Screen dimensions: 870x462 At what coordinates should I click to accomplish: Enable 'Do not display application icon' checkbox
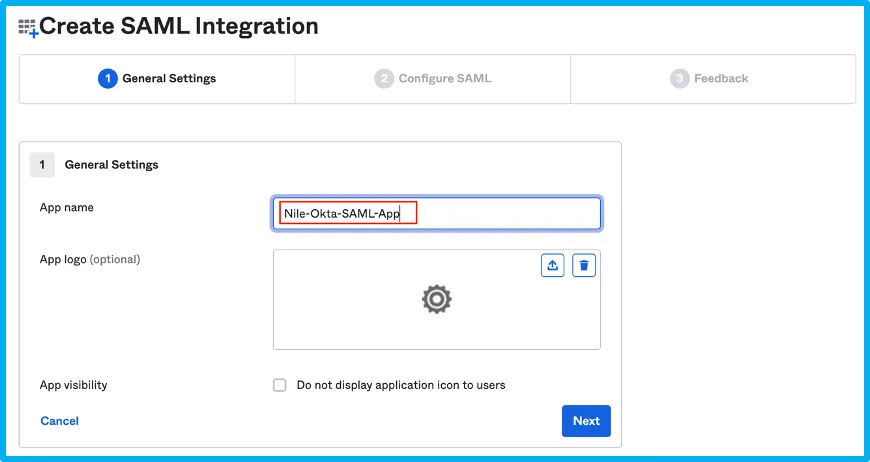tap(280, 385)
